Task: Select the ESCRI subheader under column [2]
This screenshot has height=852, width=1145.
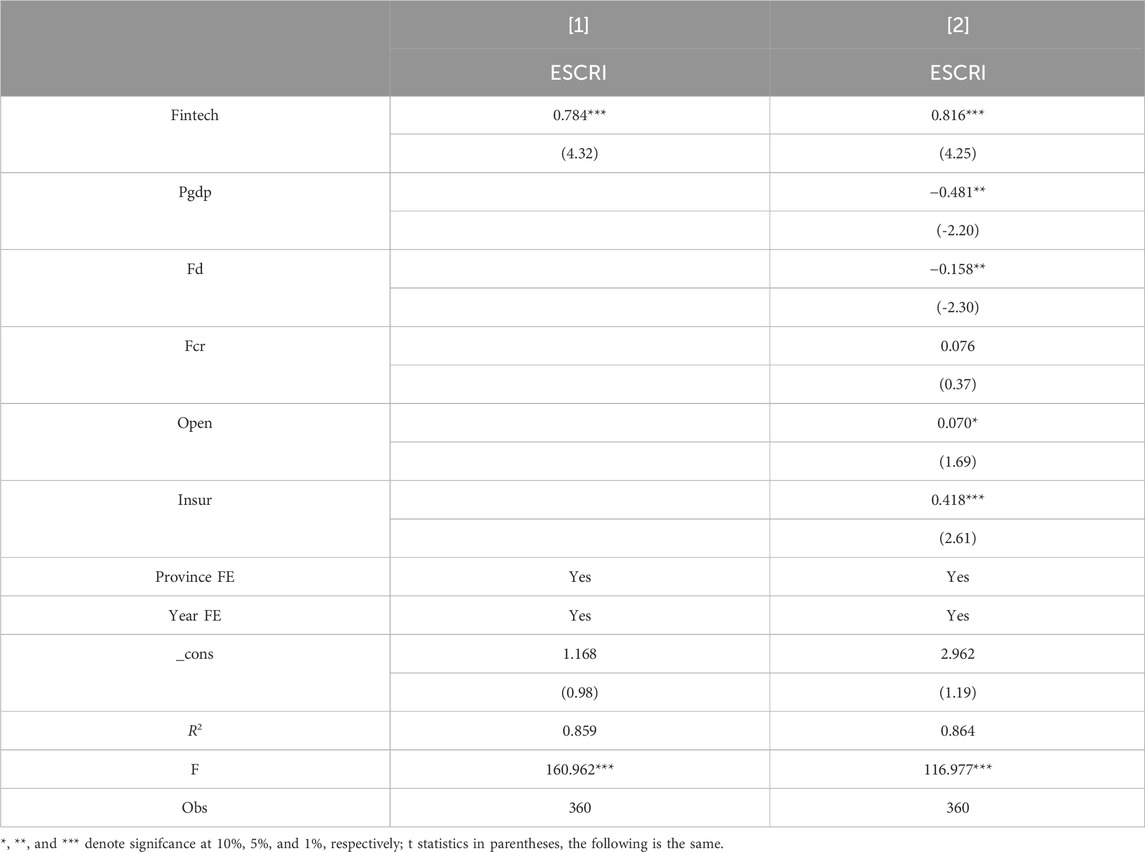Action: point(957,72)
